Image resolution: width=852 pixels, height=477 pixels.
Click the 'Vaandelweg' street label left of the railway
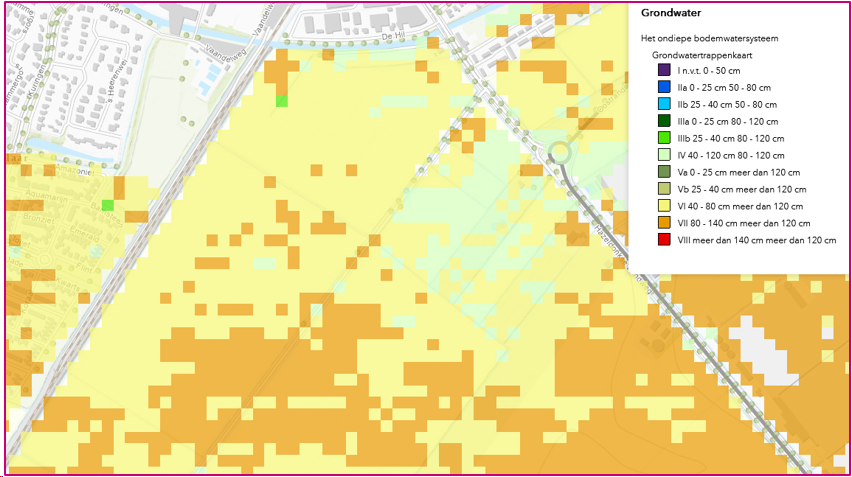(226, 57)
